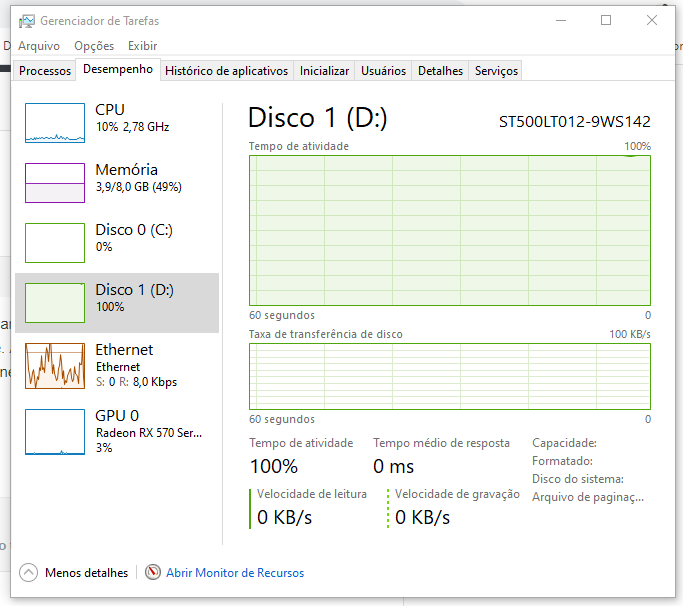Click the ST500LT012-9WS142 model text

[x=575, y=122]
